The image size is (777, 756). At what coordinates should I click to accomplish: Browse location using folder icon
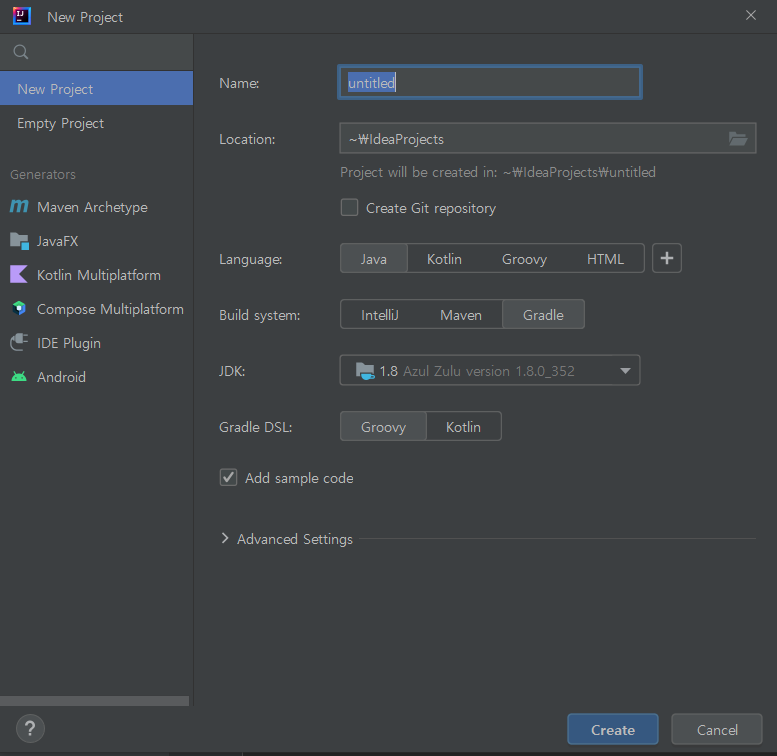738,139
